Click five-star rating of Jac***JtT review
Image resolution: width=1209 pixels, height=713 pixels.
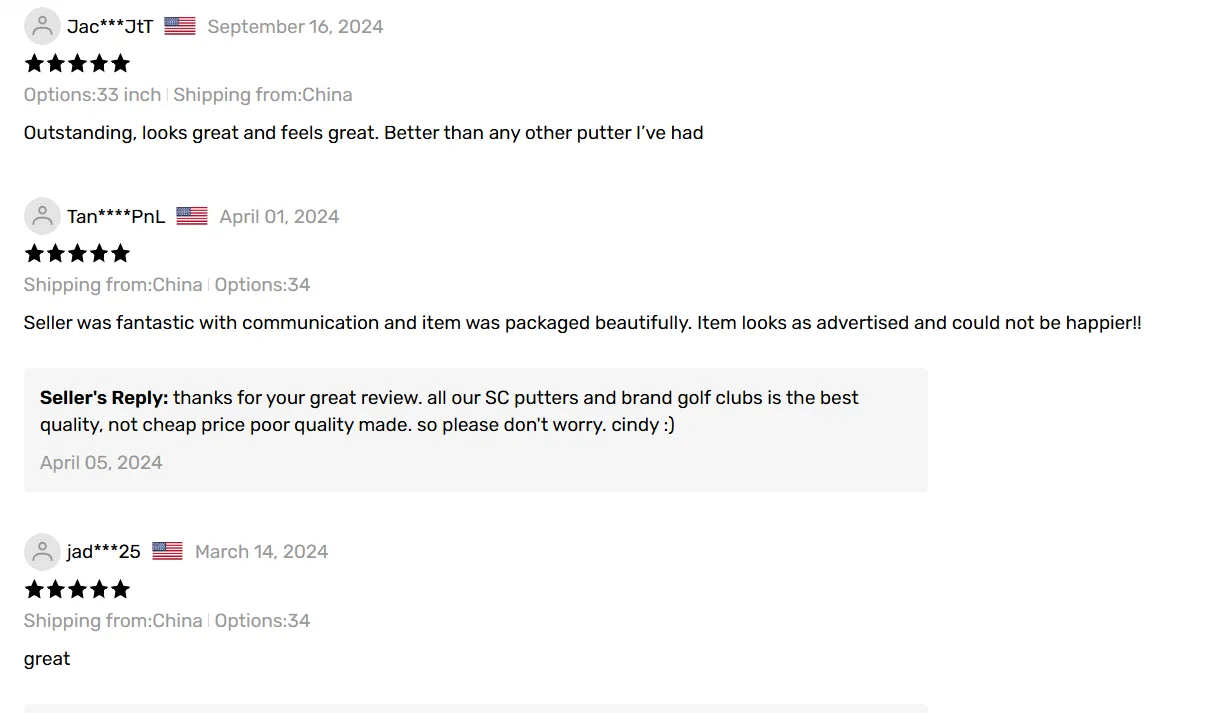[x=77, y=64]
